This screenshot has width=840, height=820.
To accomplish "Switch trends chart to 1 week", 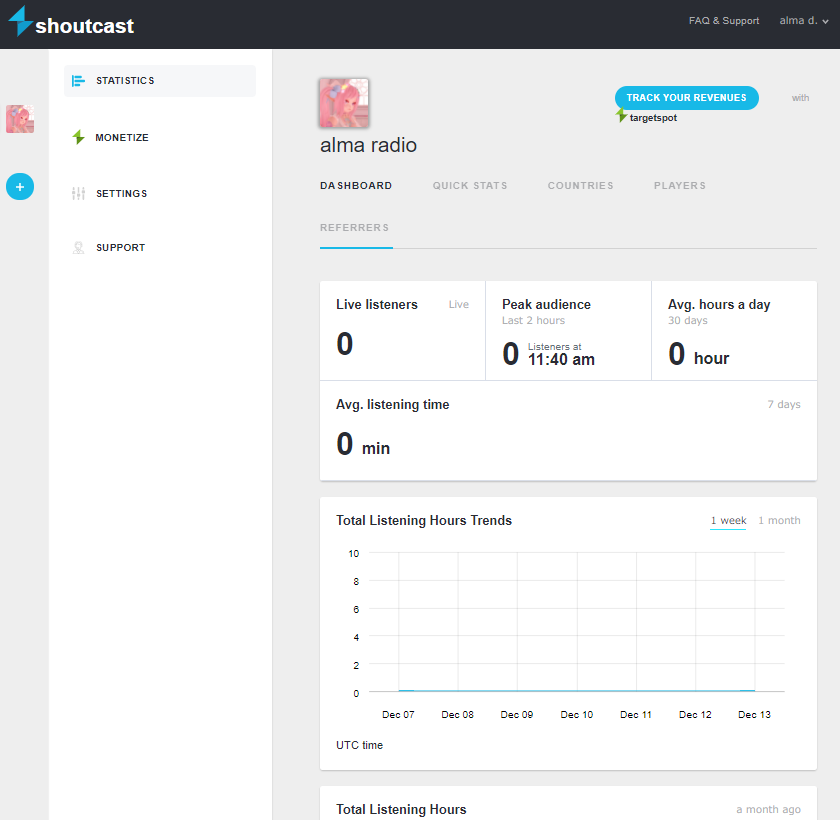I will tap(728, 520).
